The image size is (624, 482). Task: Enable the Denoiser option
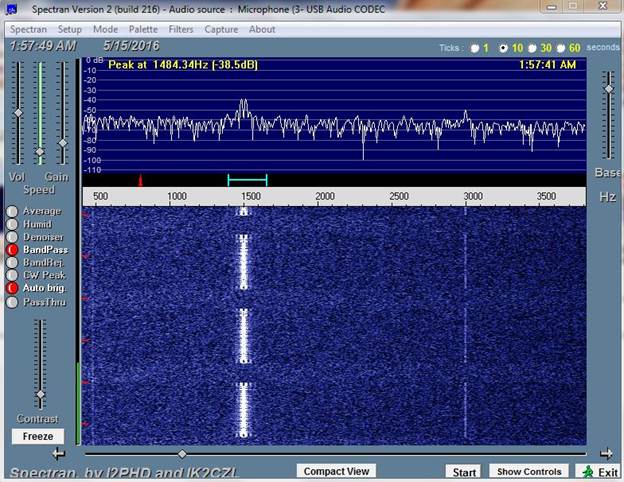click(x=12, y=237)
